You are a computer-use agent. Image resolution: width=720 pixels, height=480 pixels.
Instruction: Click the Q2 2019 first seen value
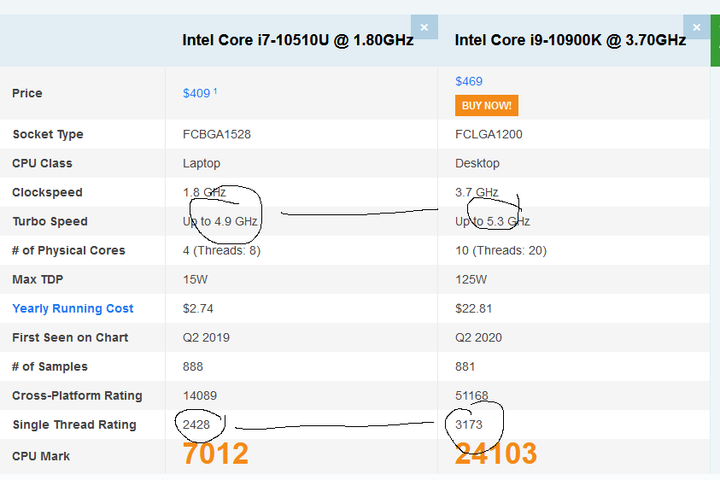tap(206, 338)
